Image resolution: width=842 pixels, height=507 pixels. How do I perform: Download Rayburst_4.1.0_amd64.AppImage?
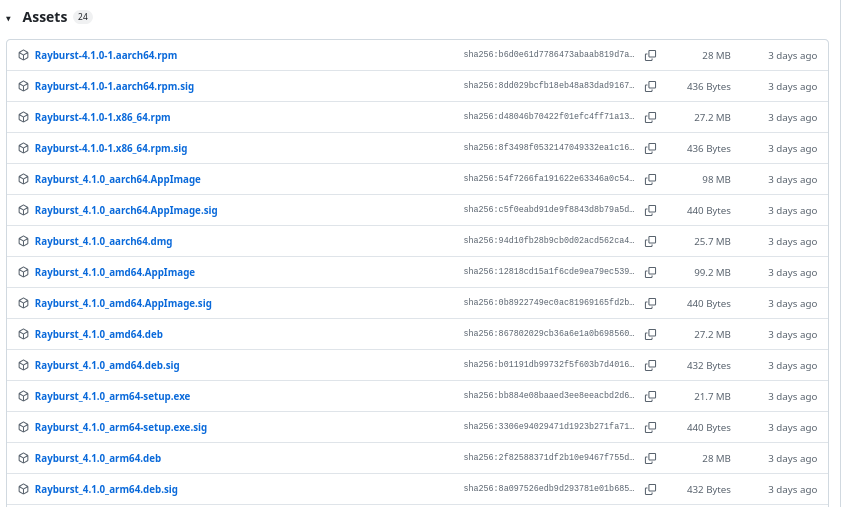pyautogui.click(x=115, y=272)
